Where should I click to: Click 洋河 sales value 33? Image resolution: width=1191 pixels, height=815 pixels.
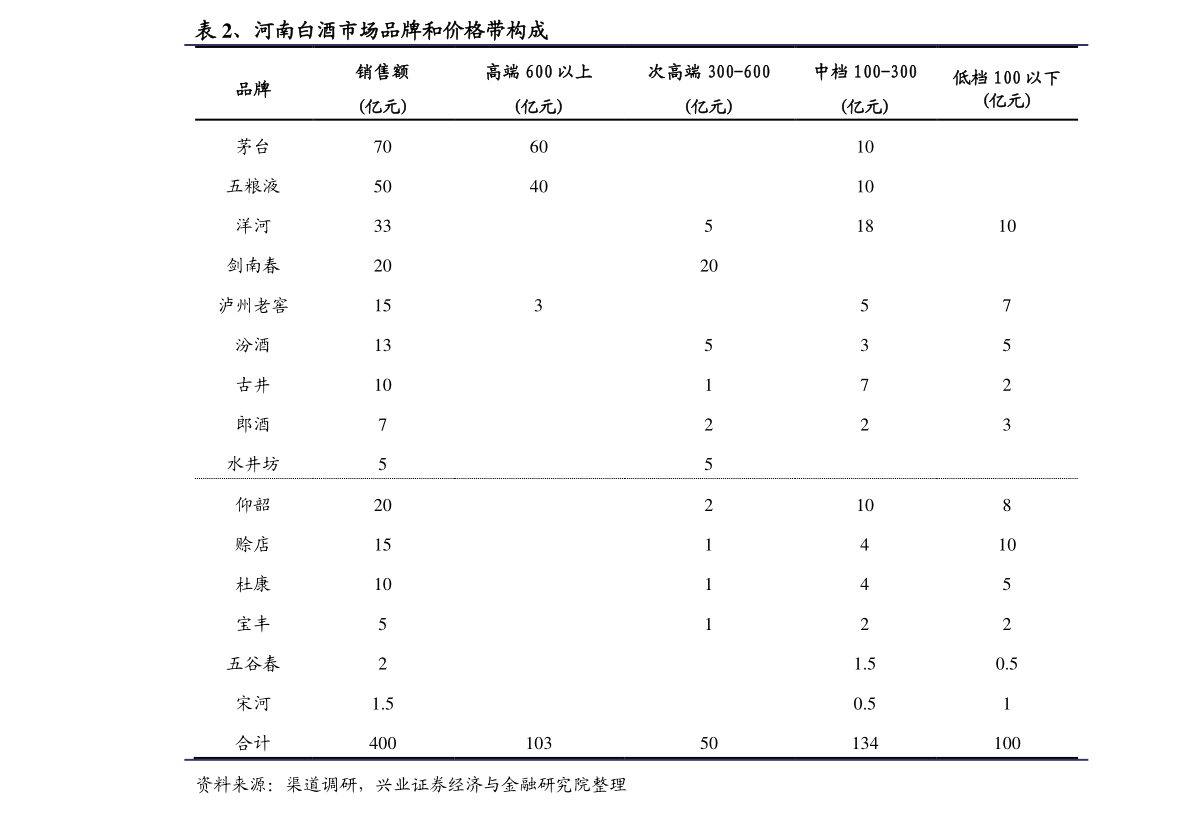[383, 226]
